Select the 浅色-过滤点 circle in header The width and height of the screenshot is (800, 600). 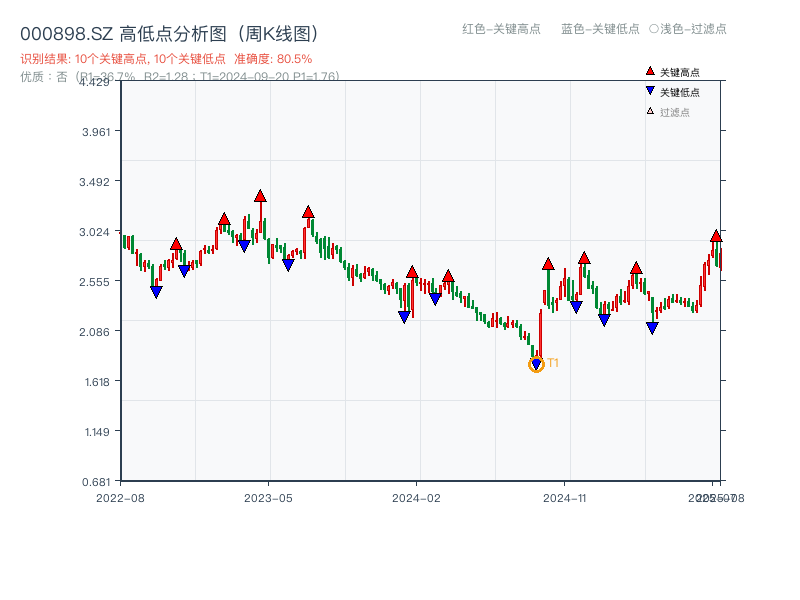tap(654, 29)
